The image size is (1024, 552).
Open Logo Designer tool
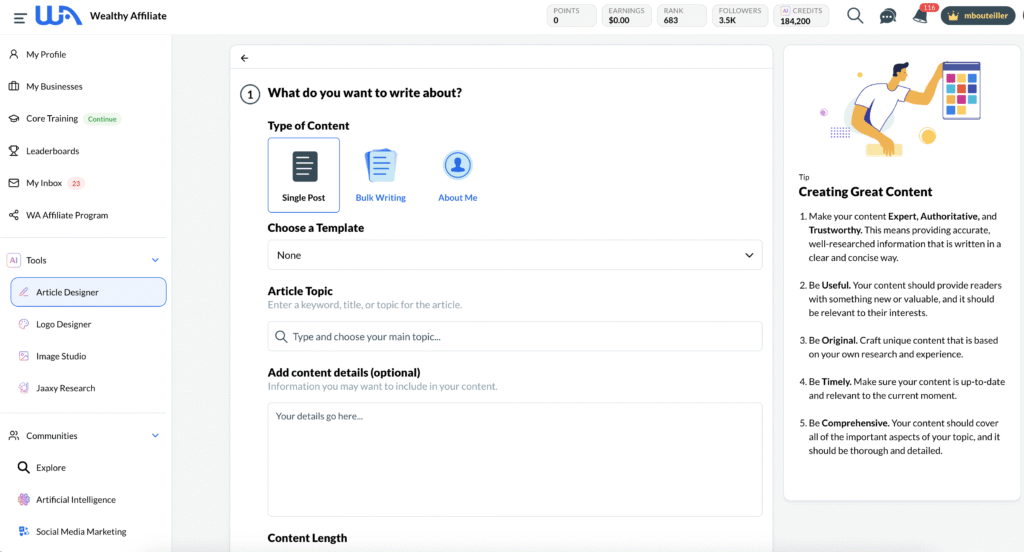63,324
